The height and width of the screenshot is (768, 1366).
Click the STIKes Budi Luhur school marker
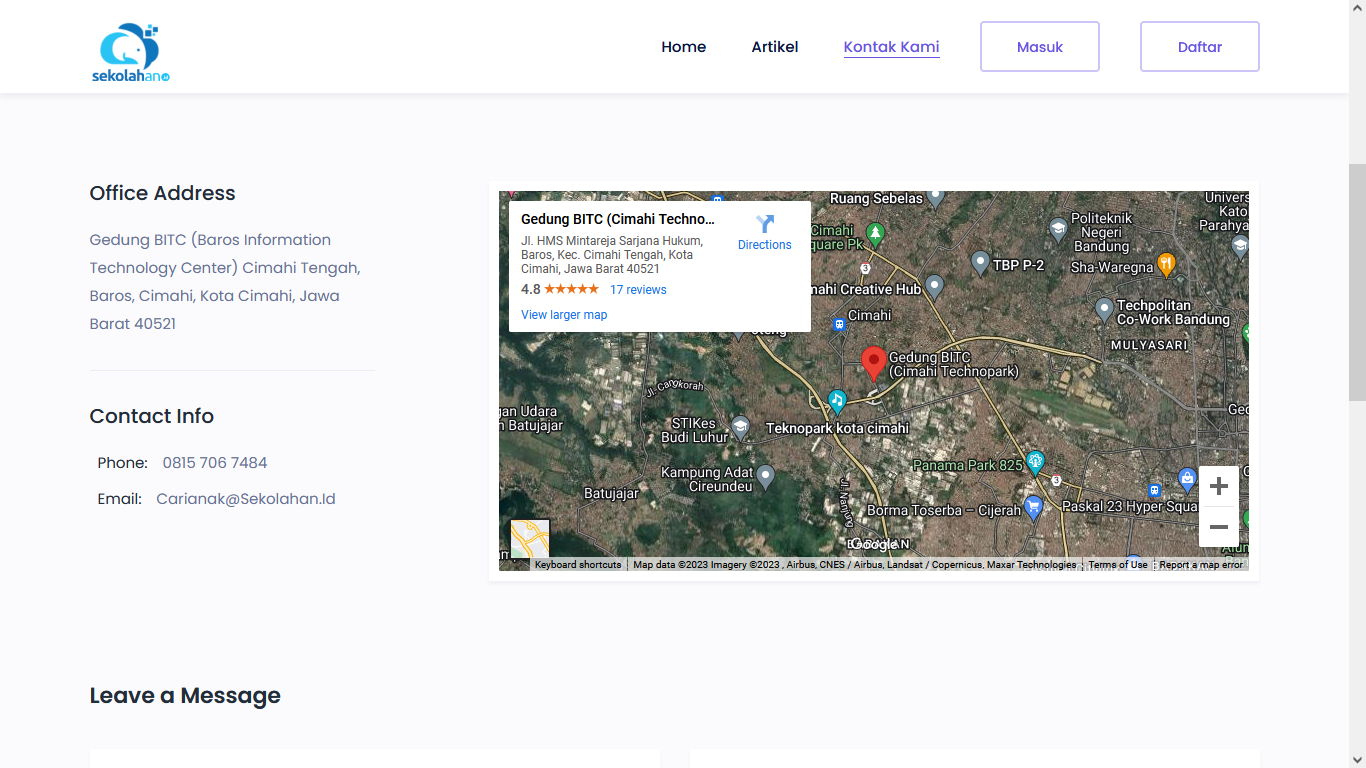tap(740, 428)
